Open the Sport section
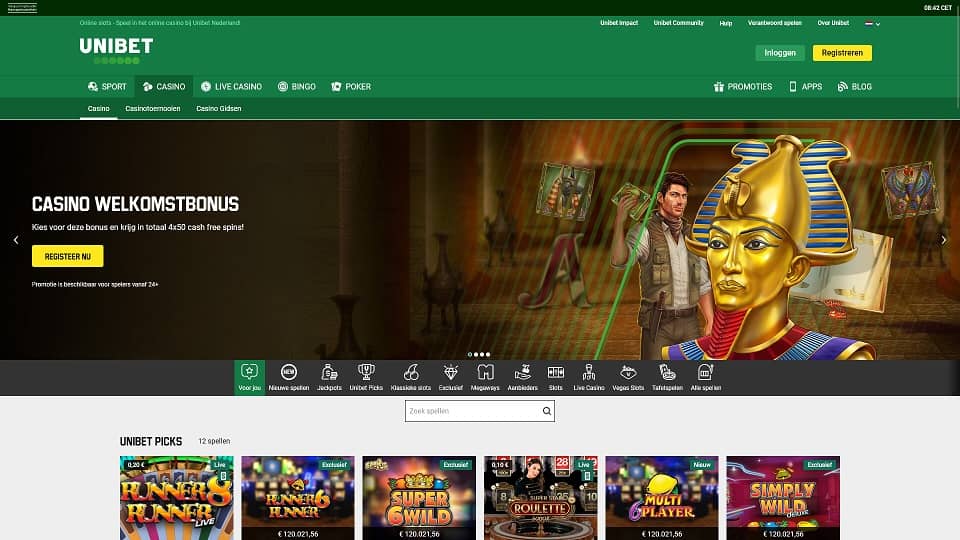Image resolution: width=960 pixels, height=540 pixels. [107, 86]
